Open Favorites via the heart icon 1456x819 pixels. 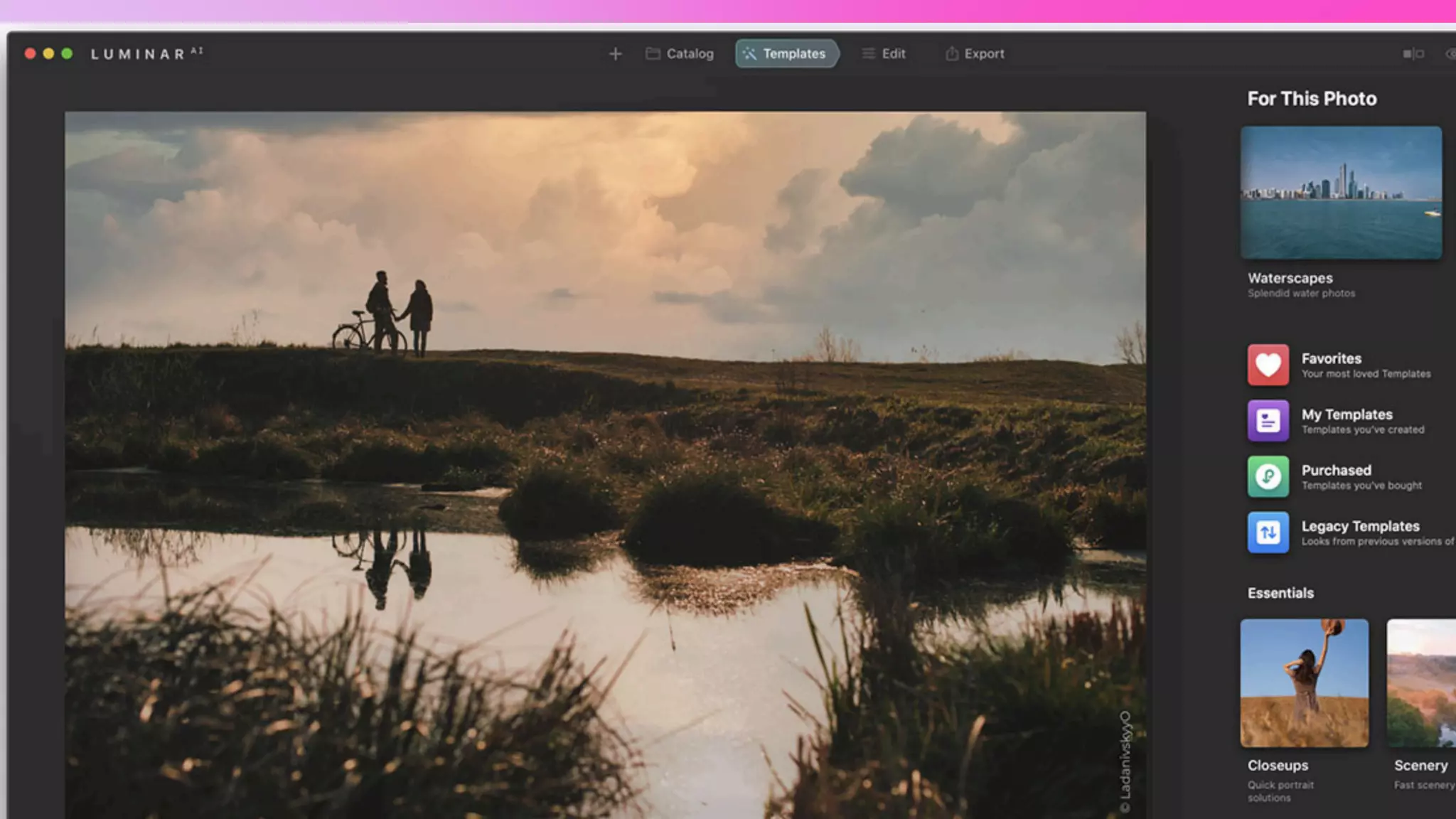coord(1268,365)
